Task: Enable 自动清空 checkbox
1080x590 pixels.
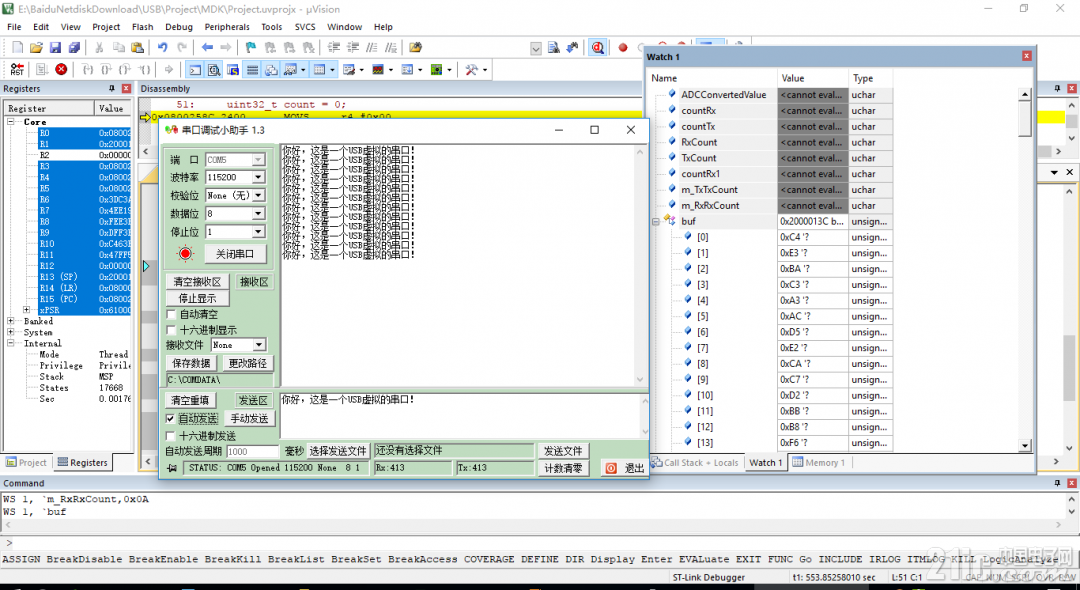Action: tap(172, 314)
